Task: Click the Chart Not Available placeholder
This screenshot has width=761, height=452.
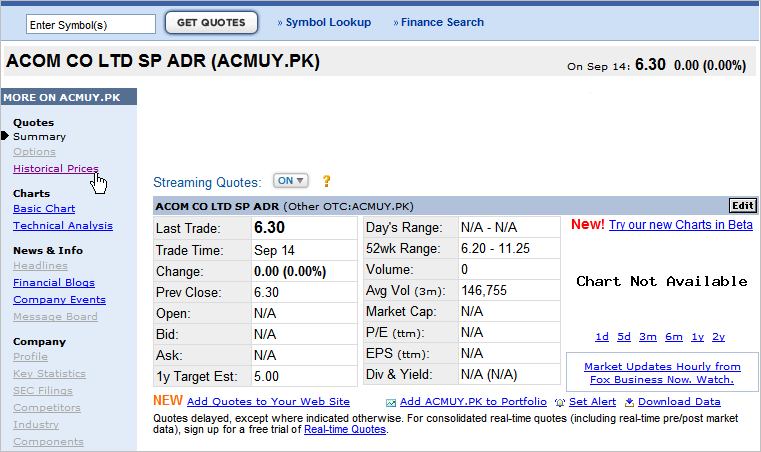Action: 662,281
